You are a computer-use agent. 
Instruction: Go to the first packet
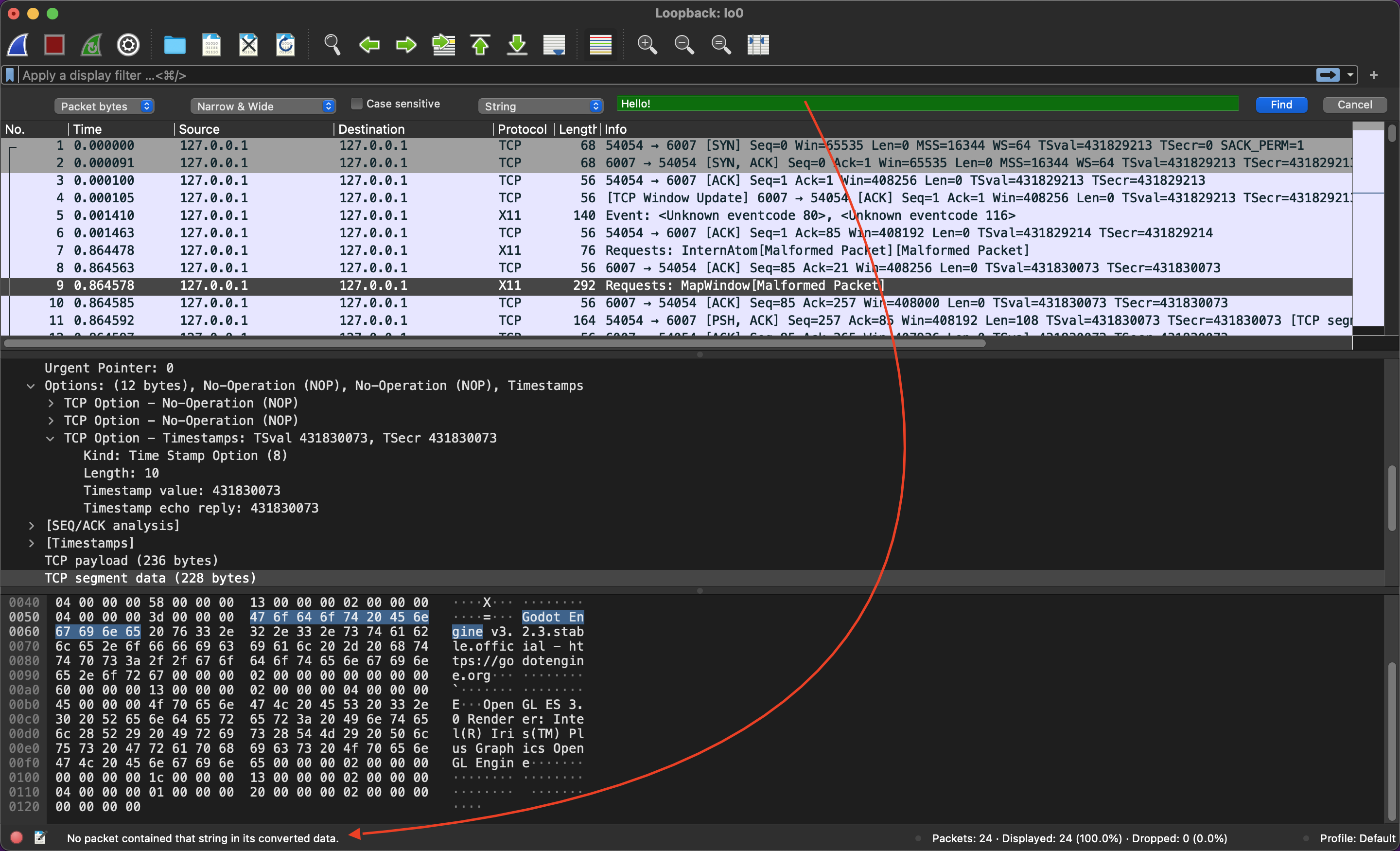[479, 44]
